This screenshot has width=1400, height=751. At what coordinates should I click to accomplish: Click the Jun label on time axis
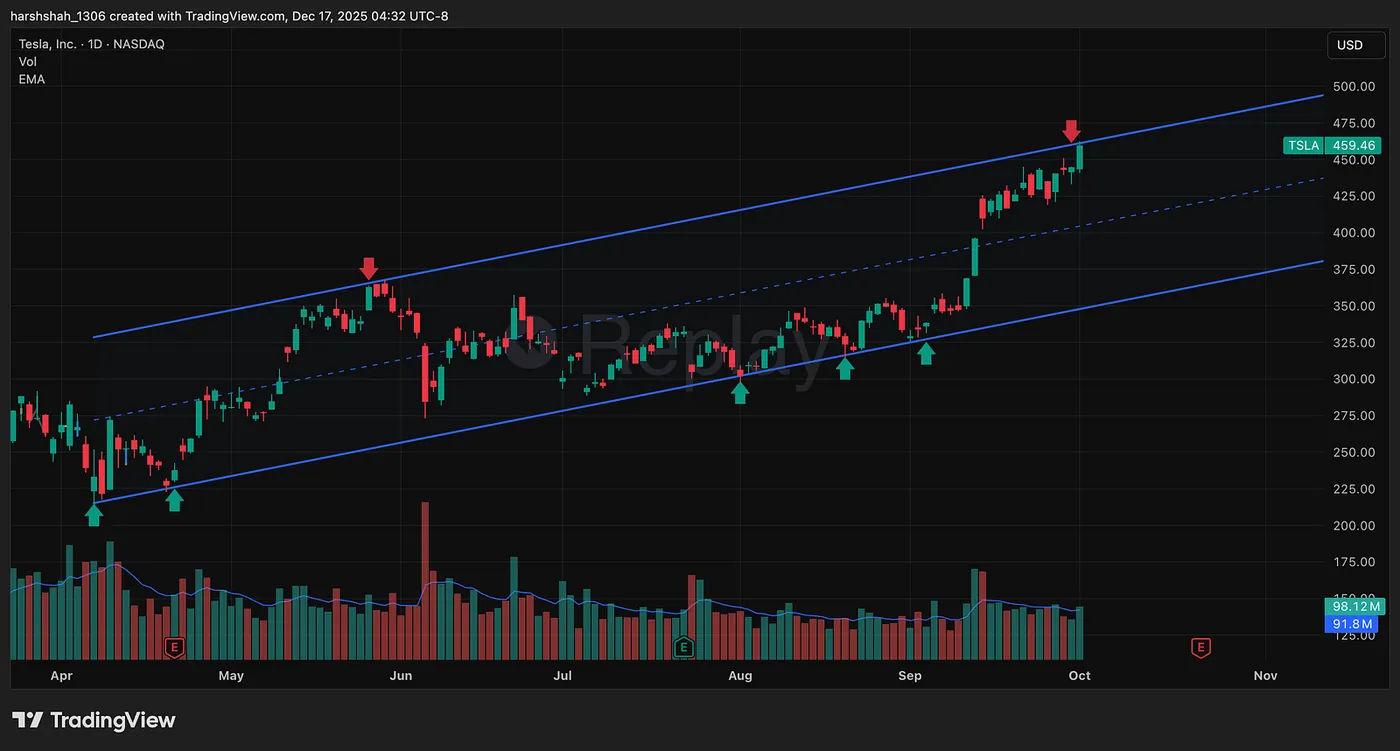[x=401, y=676]
